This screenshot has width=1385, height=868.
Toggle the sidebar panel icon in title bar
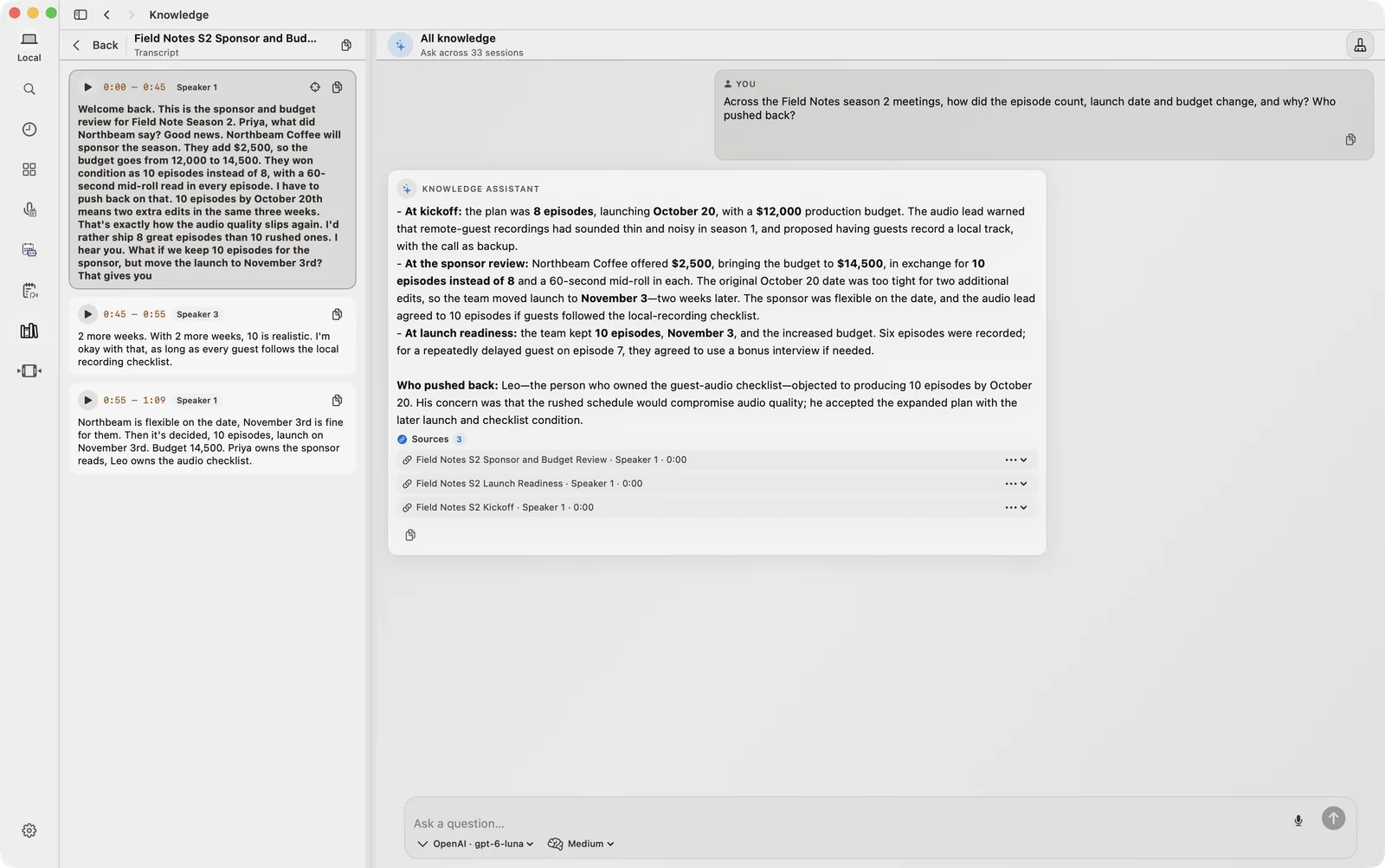coord(81,15)
